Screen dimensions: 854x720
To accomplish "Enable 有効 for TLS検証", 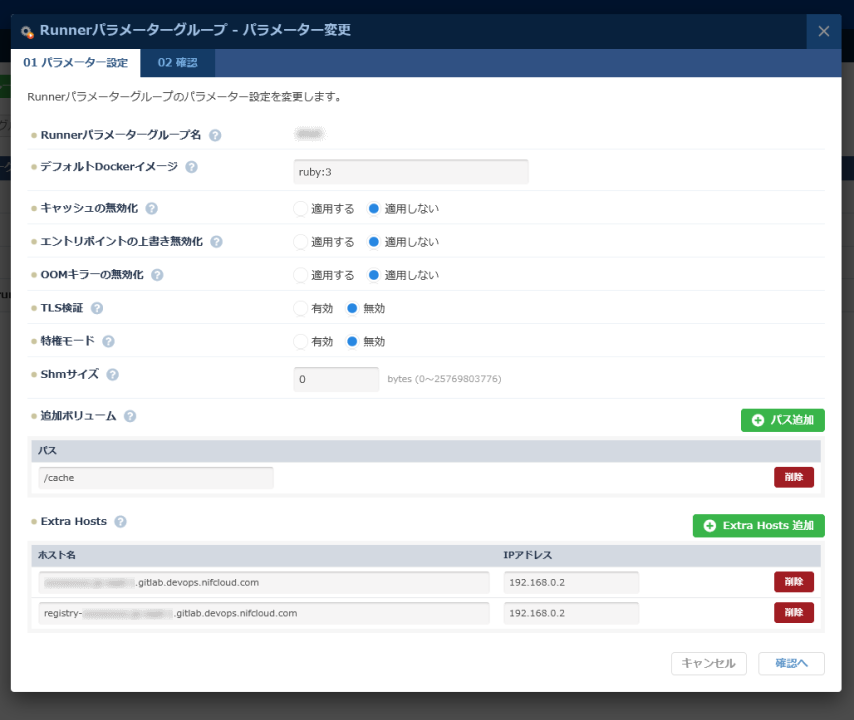I will coord(300,308).
